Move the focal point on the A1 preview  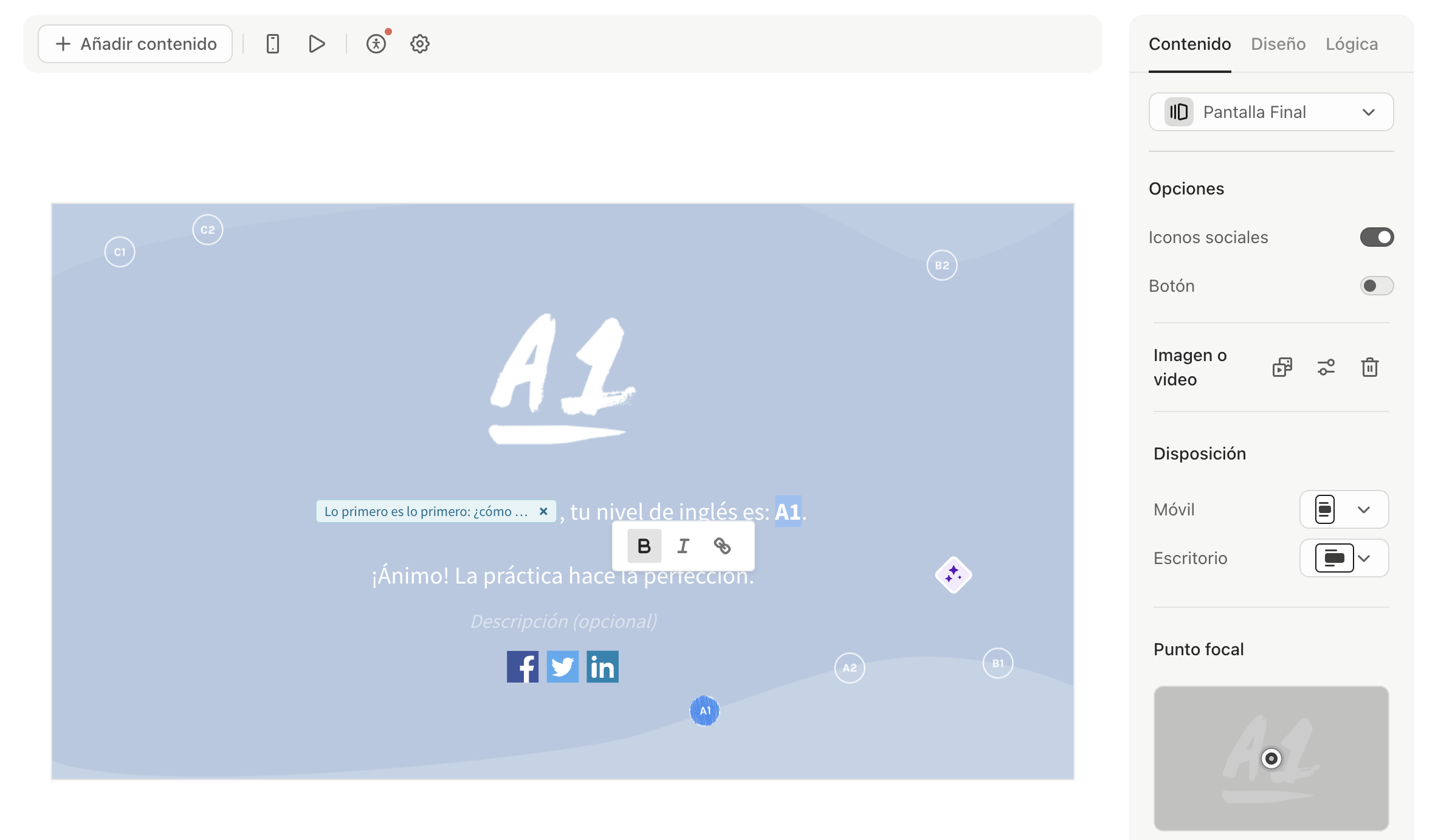tap(1271, 759)
